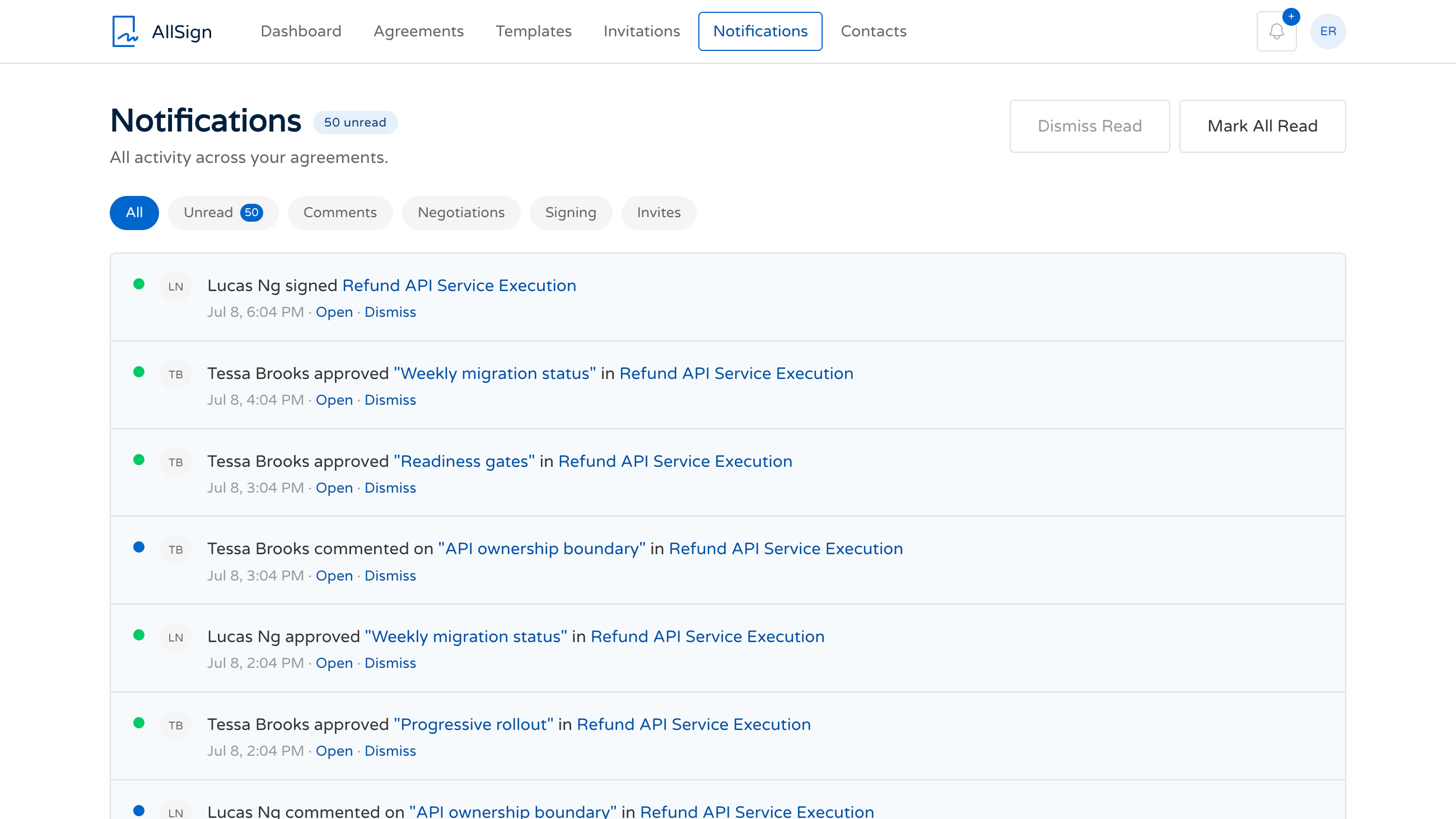Dismiss the Lucas Ng approved notification
The width and height of the screenshot is (1456, 819).
pyautogui.click(x=390, y=663)
